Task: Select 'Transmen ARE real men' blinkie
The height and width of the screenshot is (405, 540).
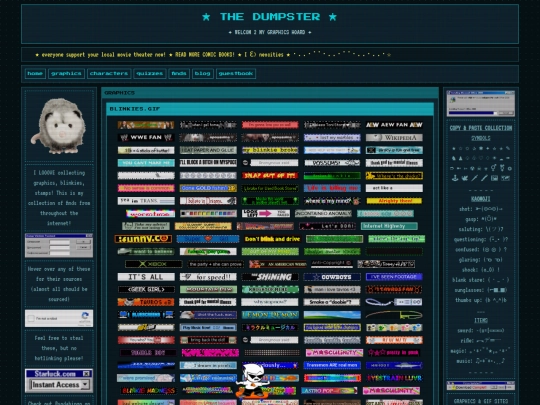Action: (332, 365)
